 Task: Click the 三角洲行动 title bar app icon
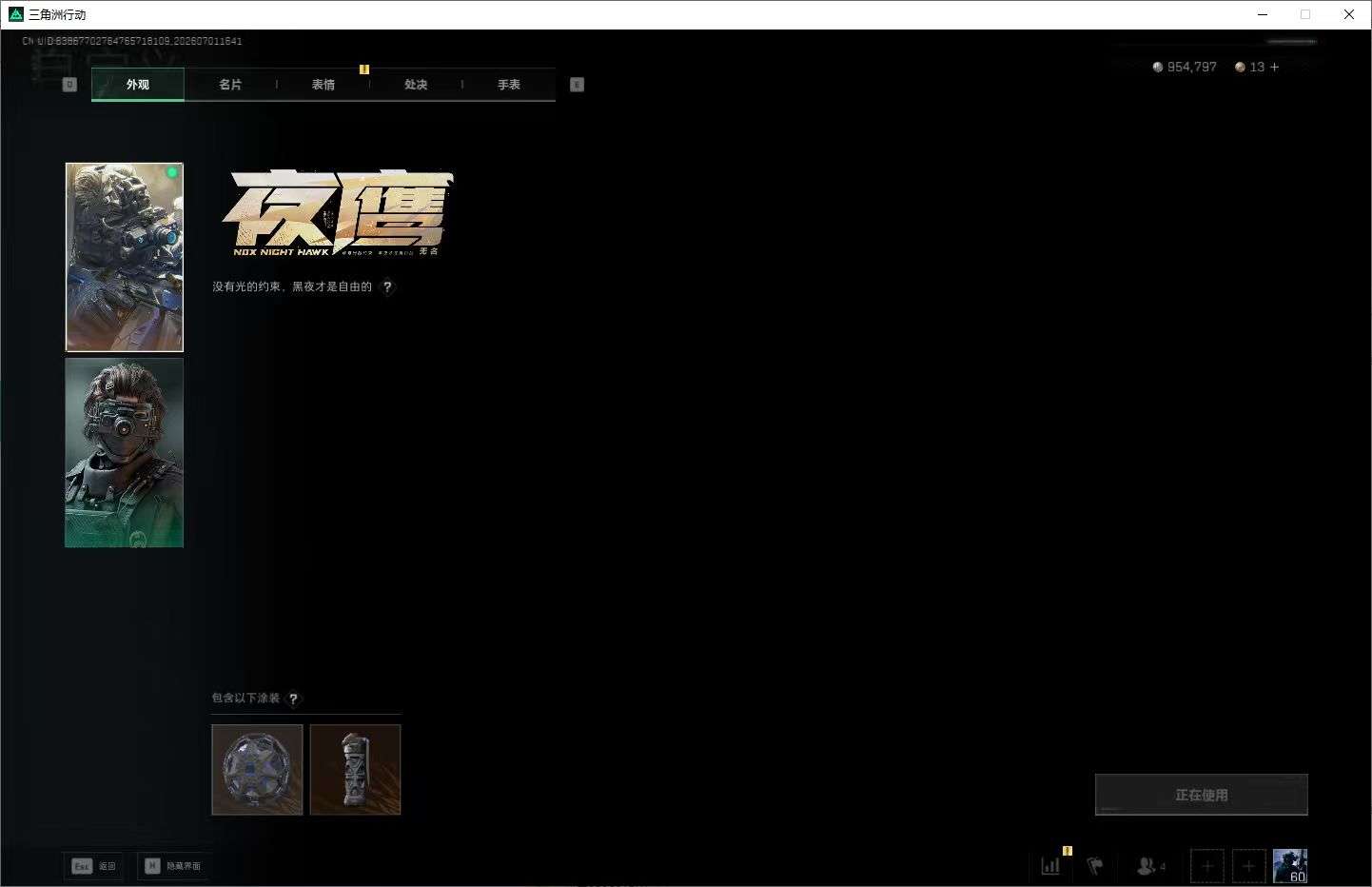15,14
